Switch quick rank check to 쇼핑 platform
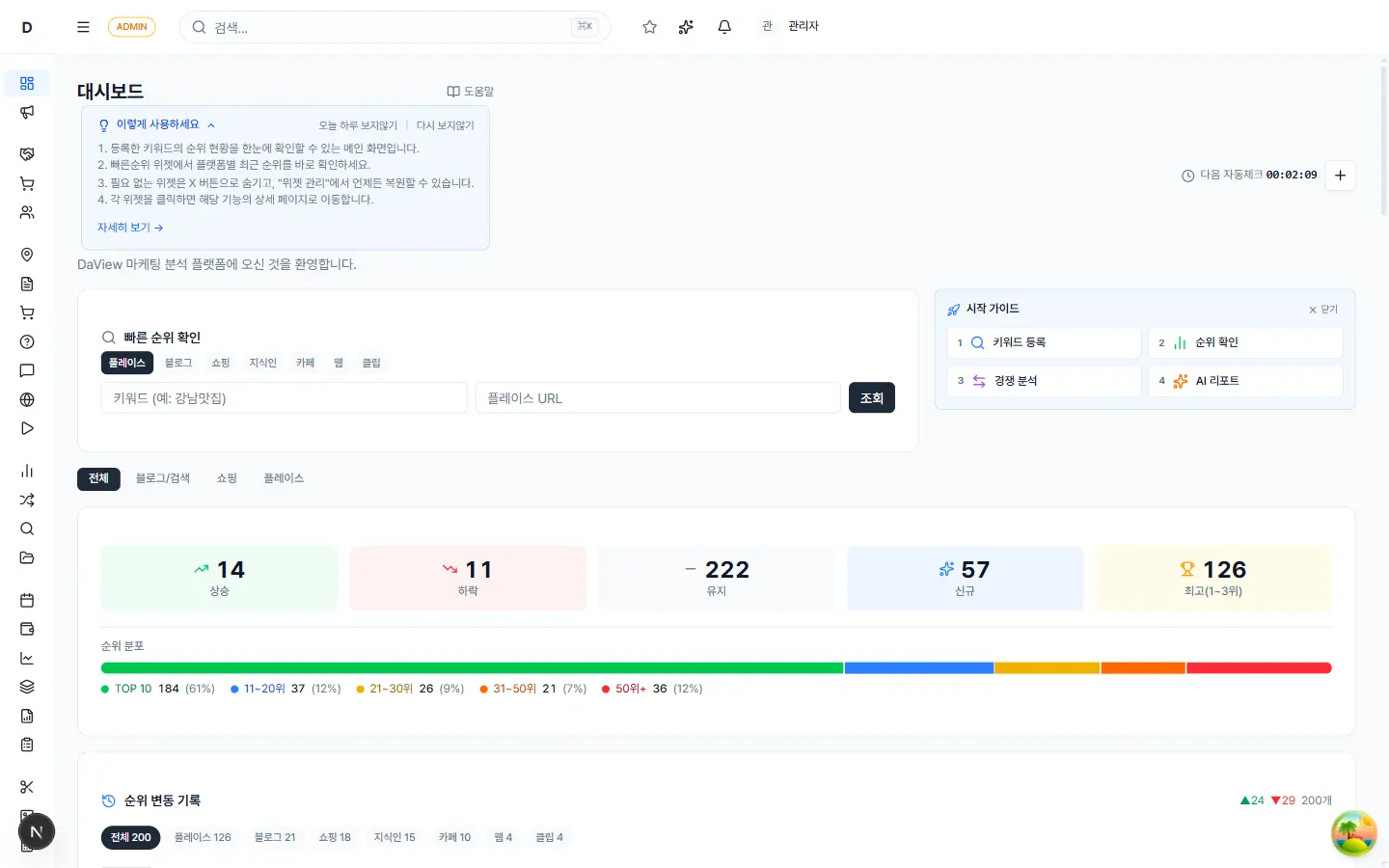1389x868 pixels. (x=220, y=363)
